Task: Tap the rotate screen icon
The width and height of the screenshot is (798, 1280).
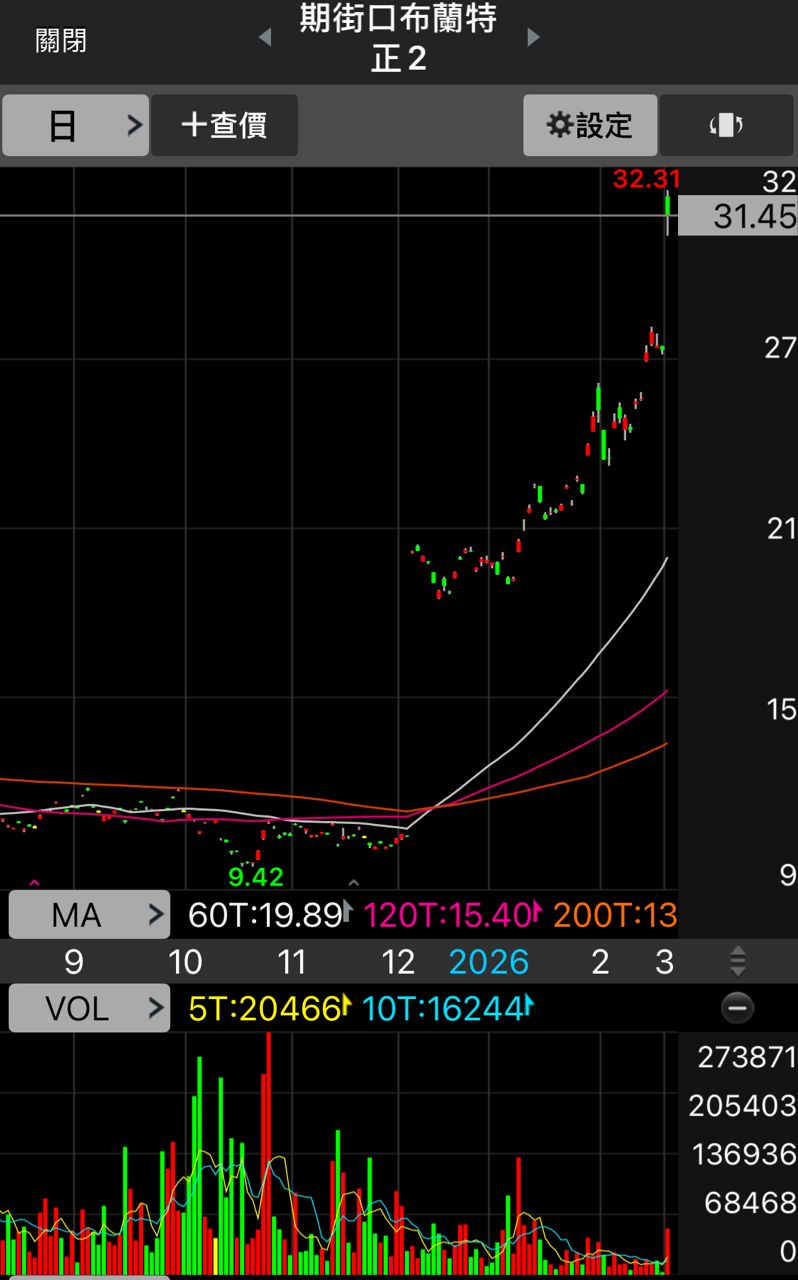Action: click(727, 125)
